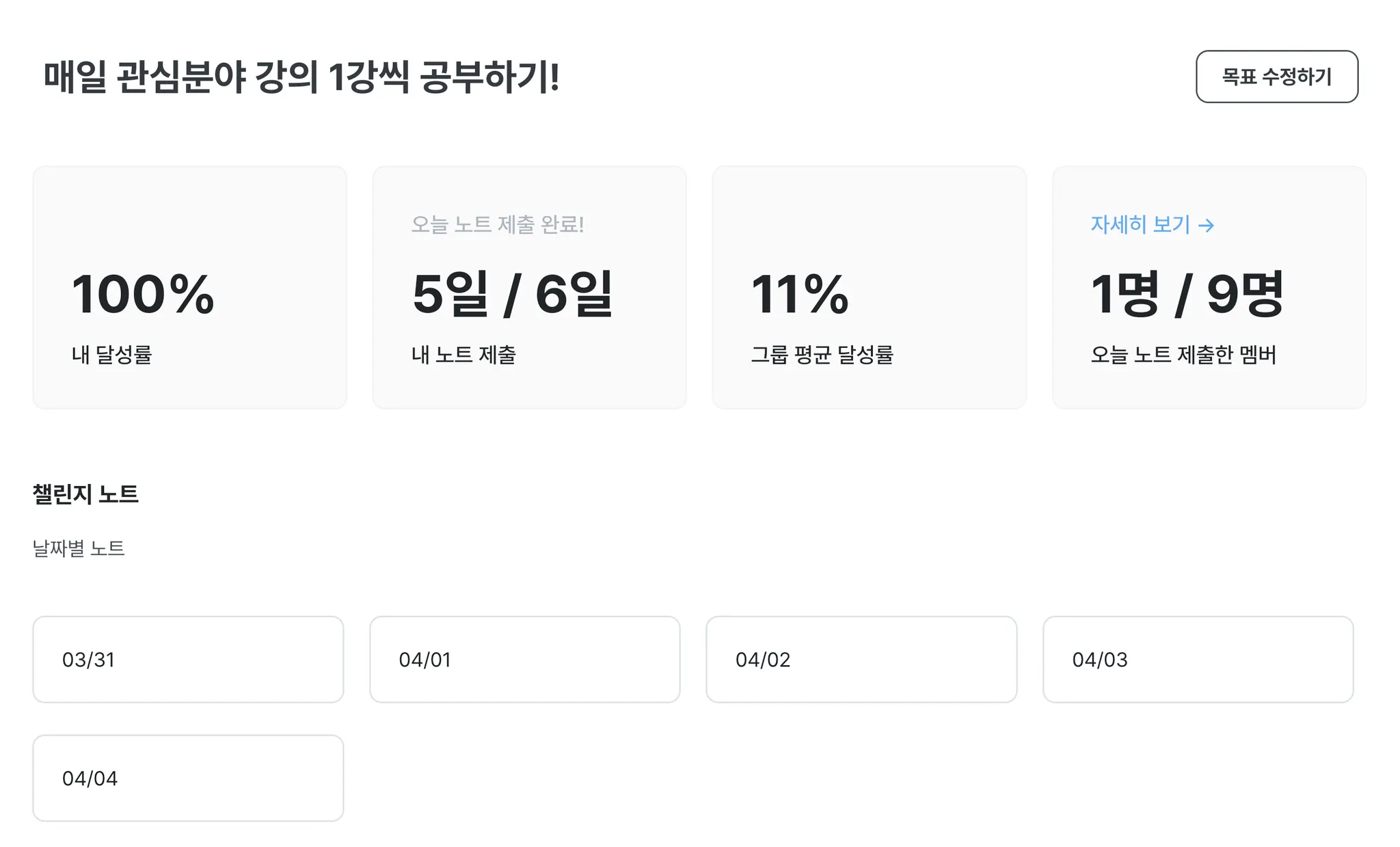Image resolution: width=1400 pixels, height=847 pixels.
Task: Open the 04/01 note card
Action: click(x=524, y=659)
